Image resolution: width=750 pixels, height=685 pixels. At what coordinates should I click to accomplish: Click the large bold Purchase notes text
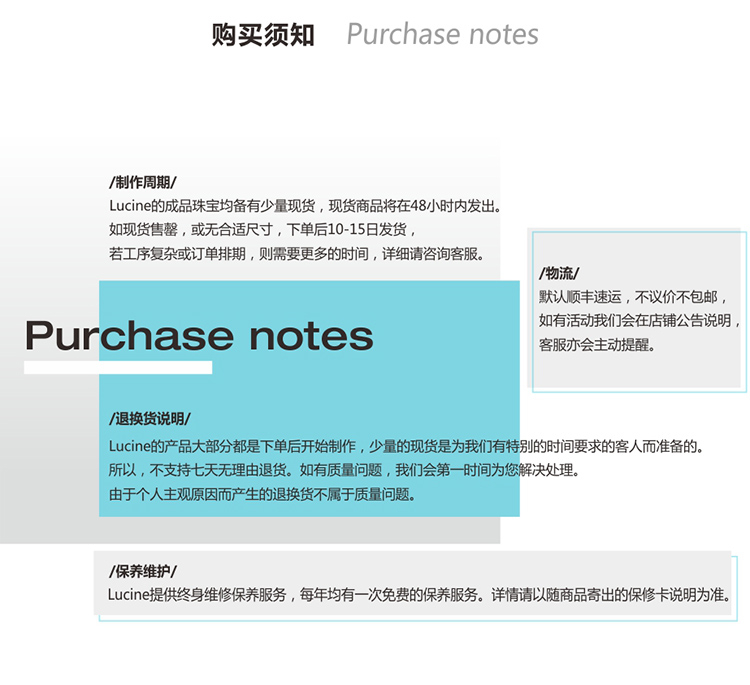click(198, 336)
